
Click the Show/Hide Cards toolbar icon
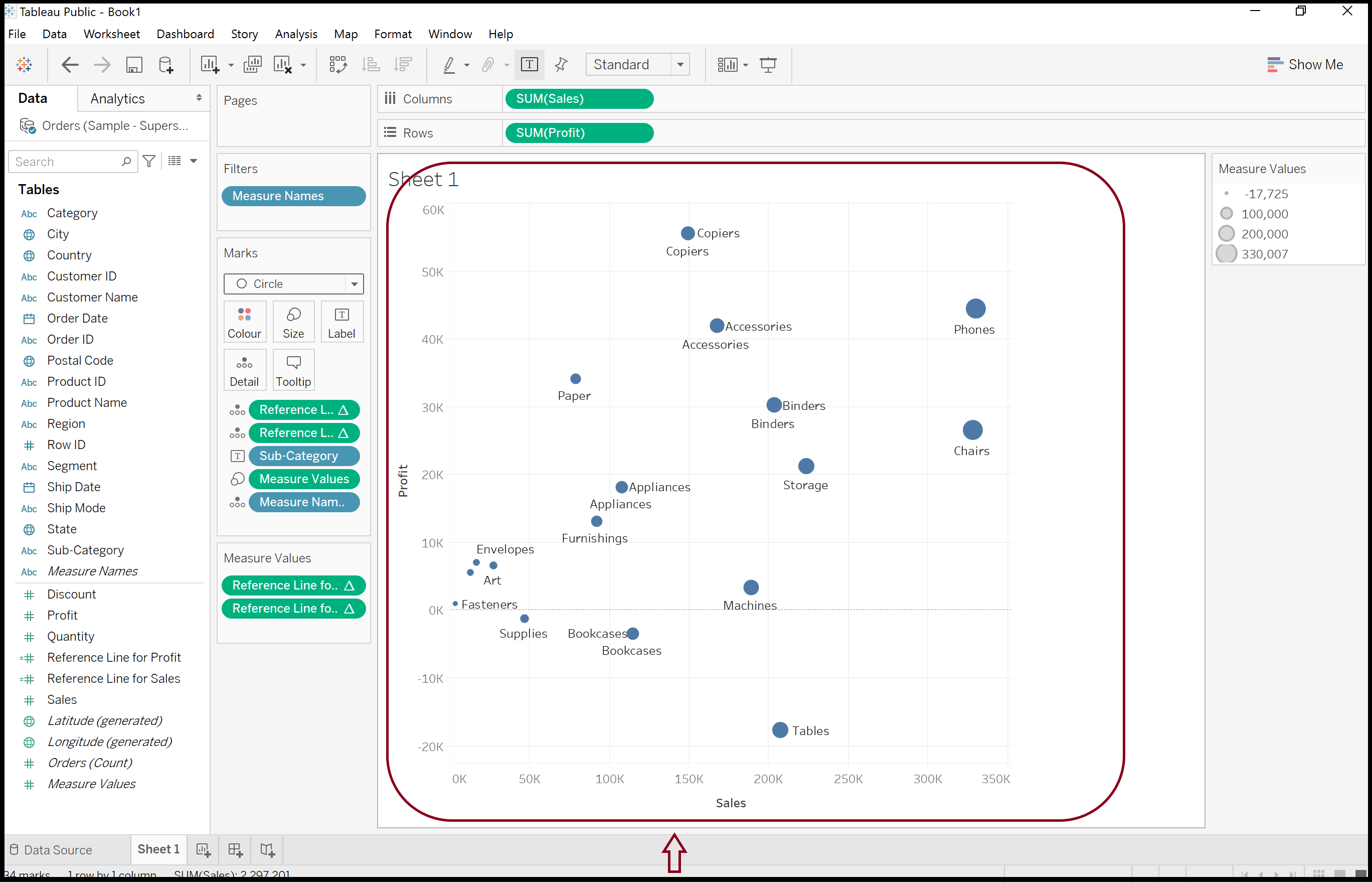tap(727, 65)
